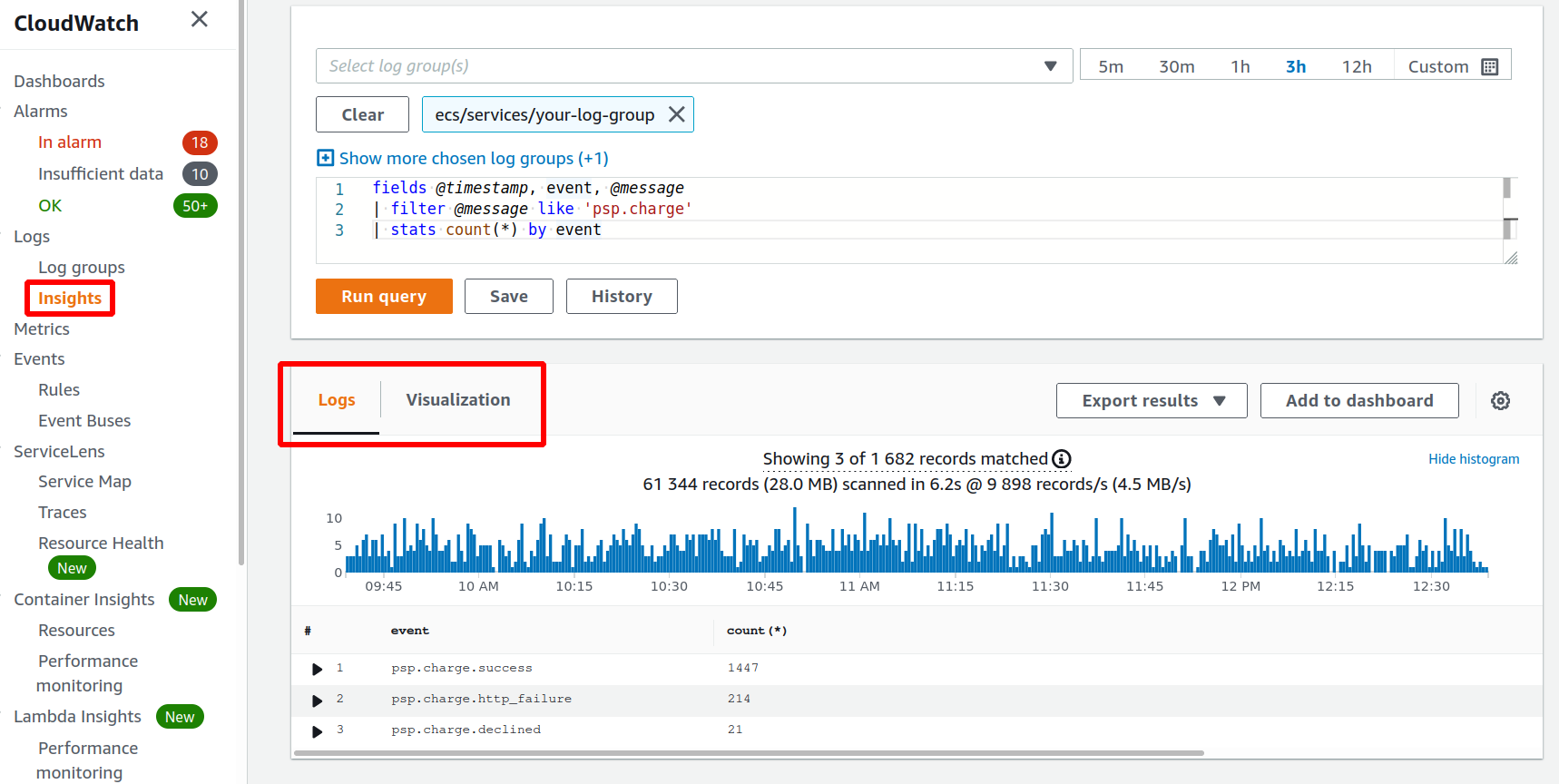Open Traces in the sidebar
This screenshot has width=1559, height=784.
click(63, 513)
